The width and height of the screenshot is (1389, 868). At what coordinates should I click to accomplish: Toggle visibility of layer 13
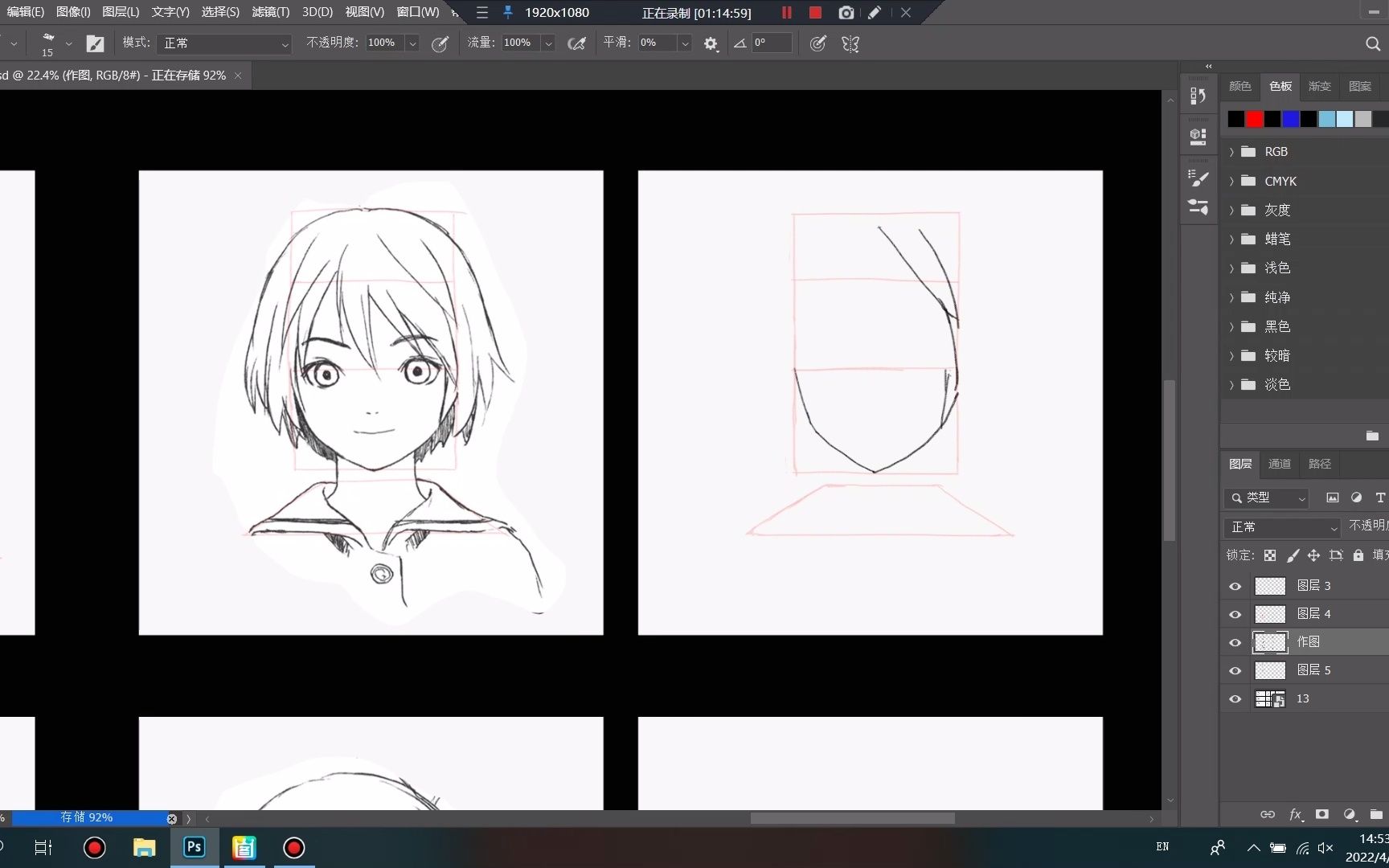(x=1235, y=699)
